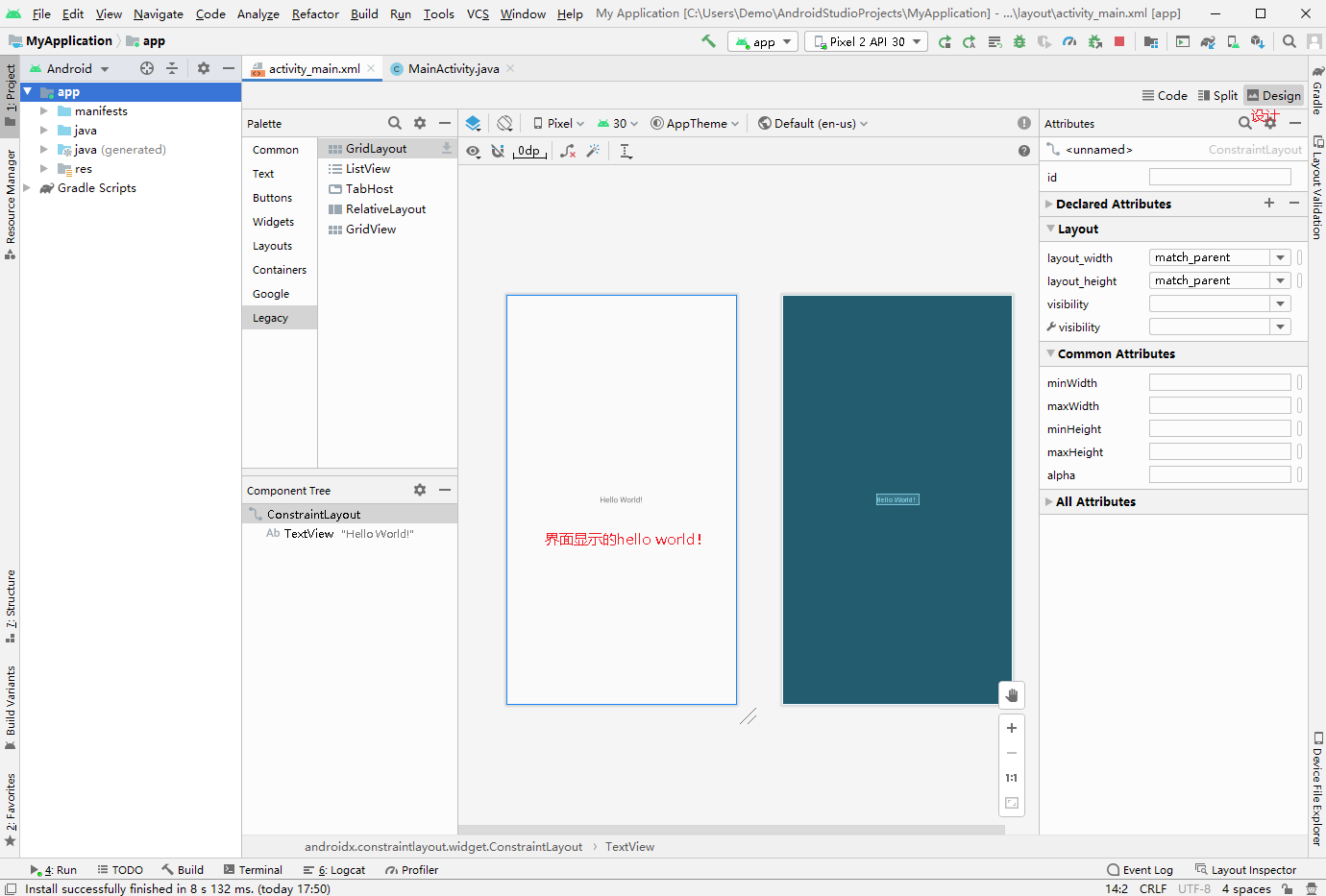Click the Clear All Constraints icon

point(568,151)
